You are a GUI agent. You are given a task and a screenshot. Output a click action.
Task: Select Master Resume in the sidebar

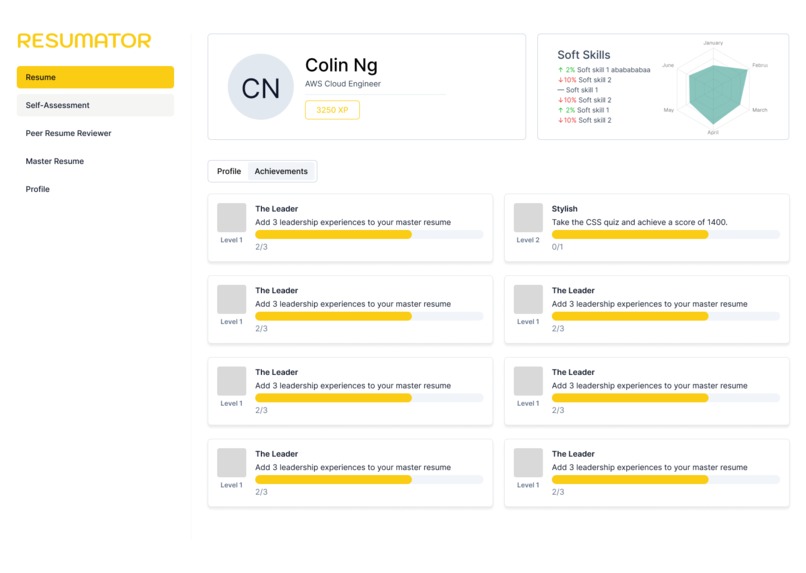54,161
